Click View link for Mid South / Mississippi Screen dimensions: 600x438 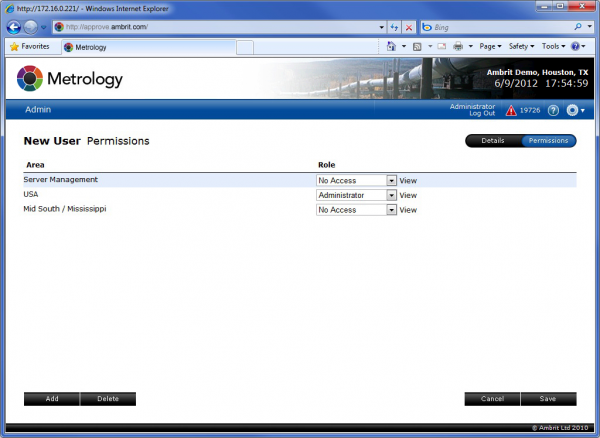pos(408,210)
